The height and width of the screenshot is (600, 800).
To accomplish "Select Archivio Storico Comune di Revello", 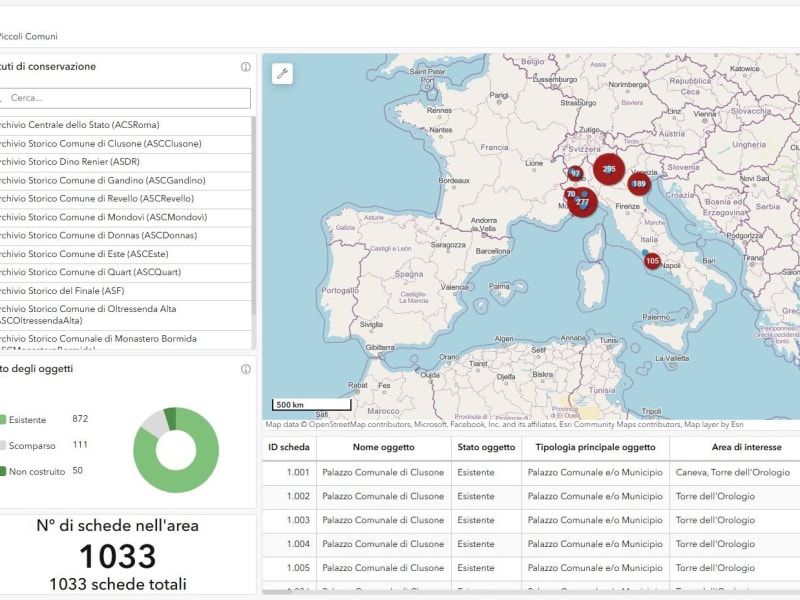I will [x=125, y=198].
